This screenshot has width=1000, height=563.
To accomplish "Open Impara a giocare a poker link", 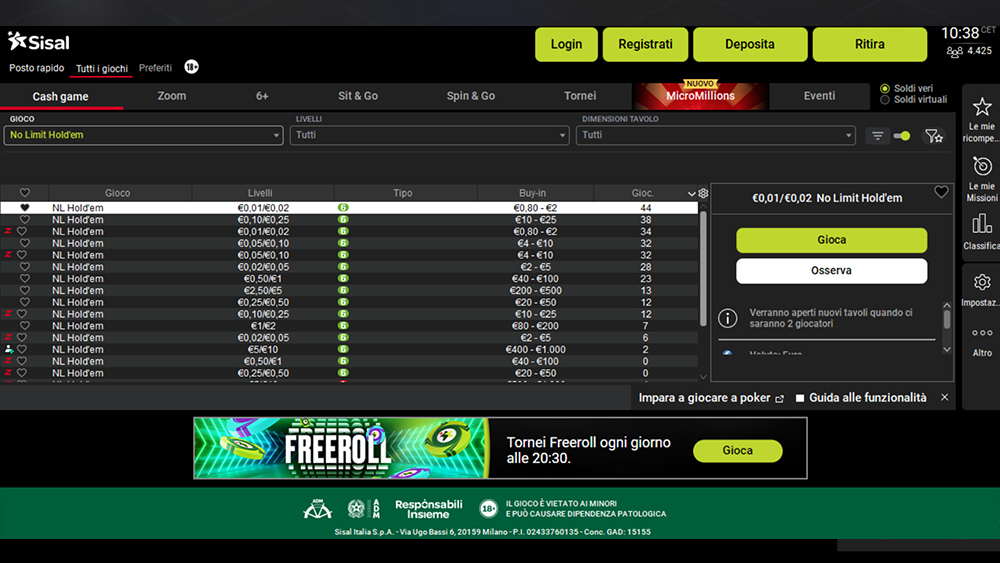I will [705, 398].
